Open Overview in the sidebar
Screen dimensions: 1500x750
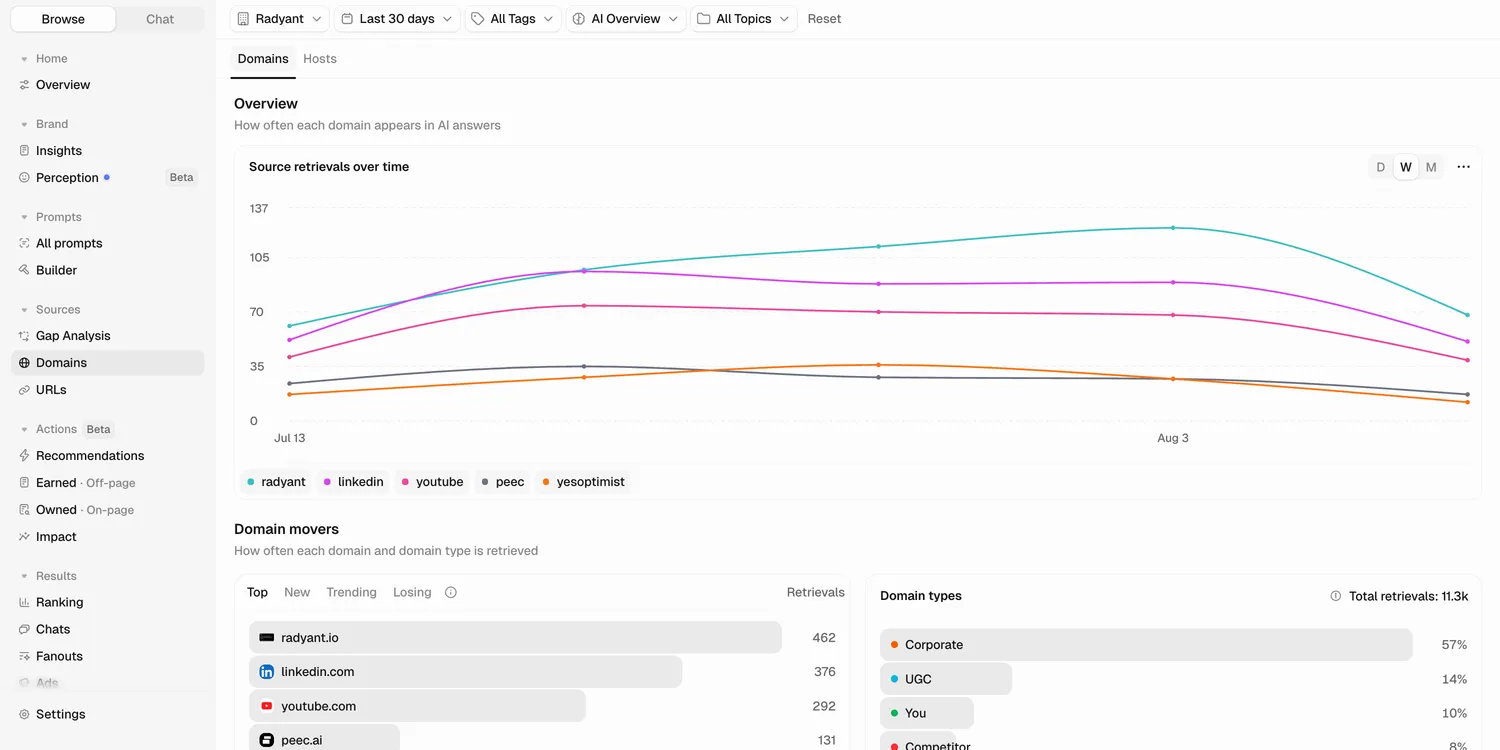63,85
